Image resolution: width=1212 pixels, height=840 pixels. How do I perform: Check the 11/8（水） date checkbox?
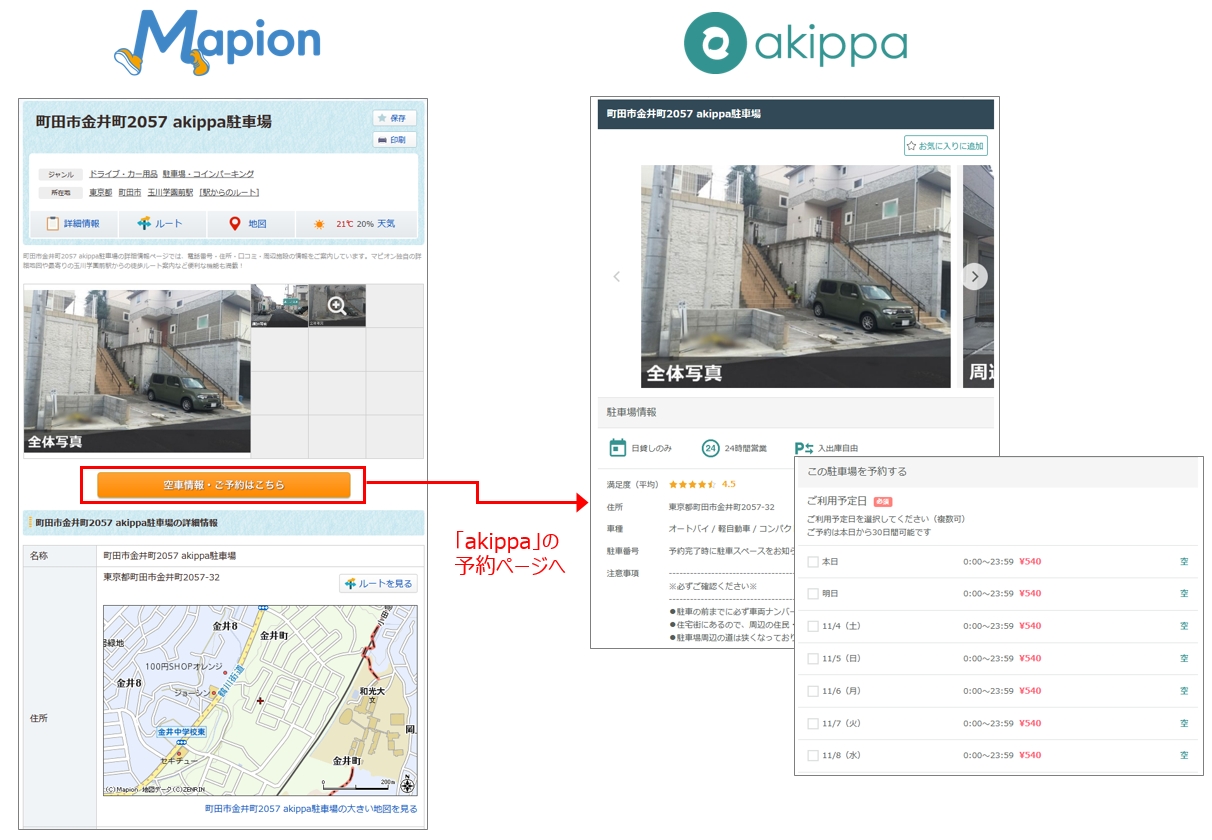[813, 756]
